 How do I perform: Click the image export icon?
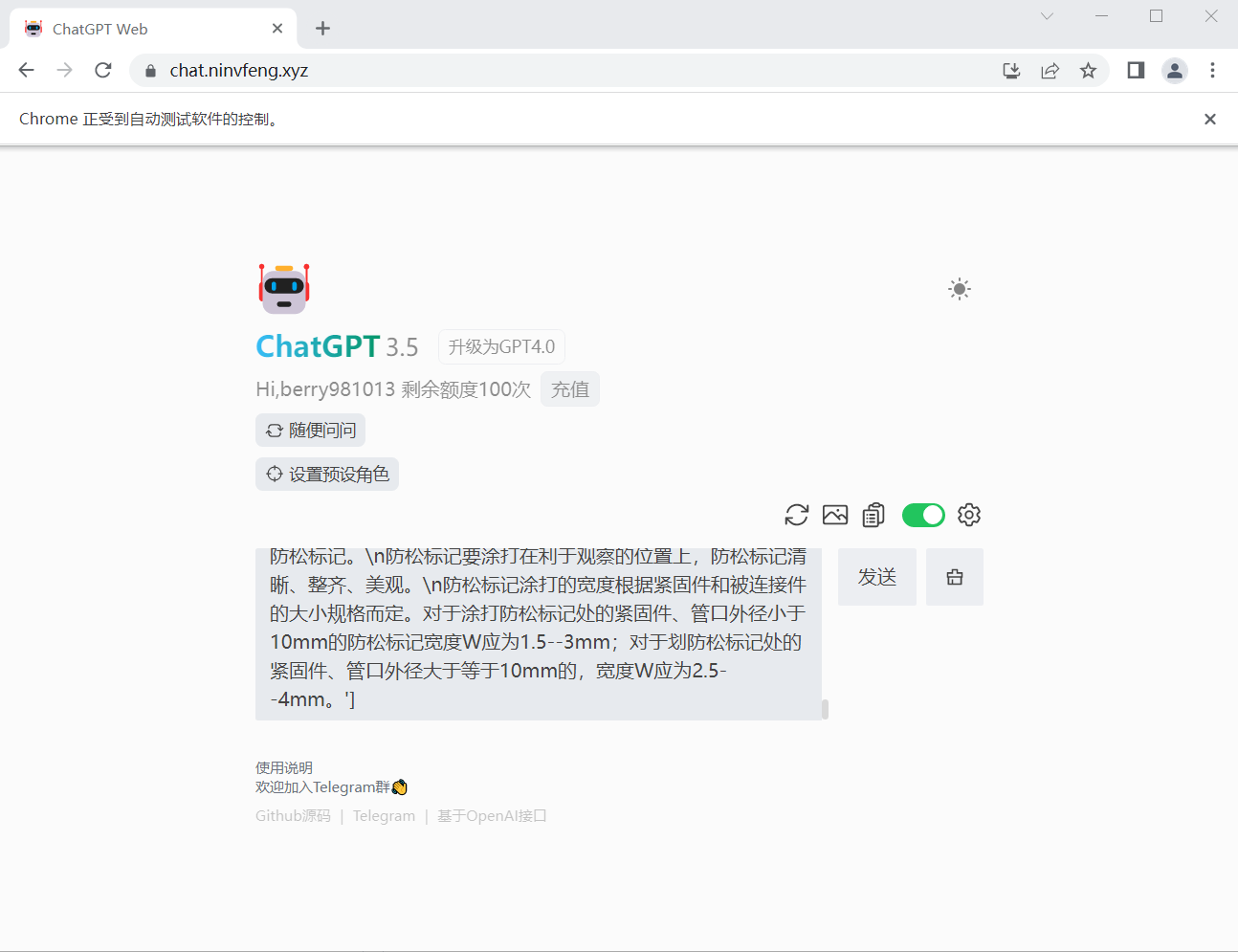pos(834,515)
